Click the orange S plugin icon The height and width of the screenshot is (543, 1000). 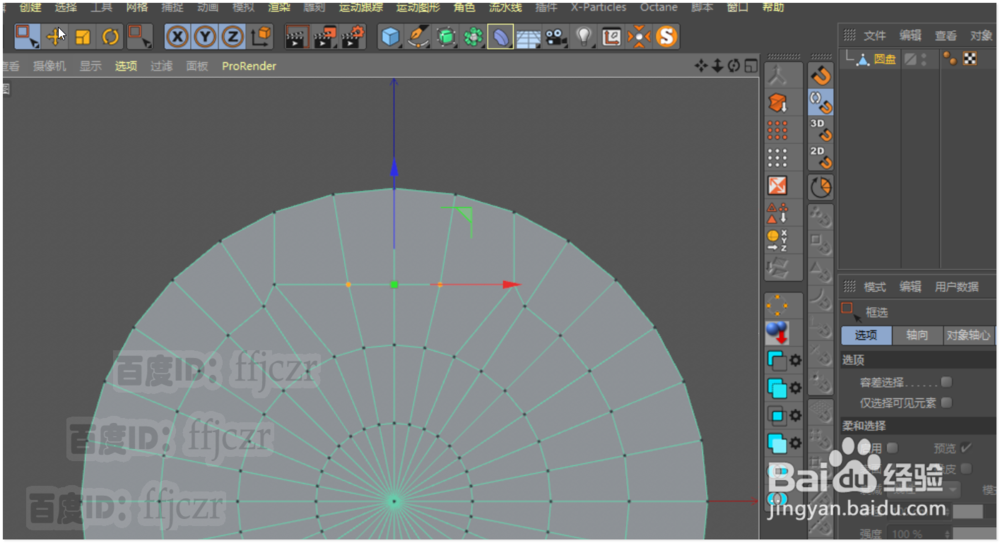(x=666, y=36)
